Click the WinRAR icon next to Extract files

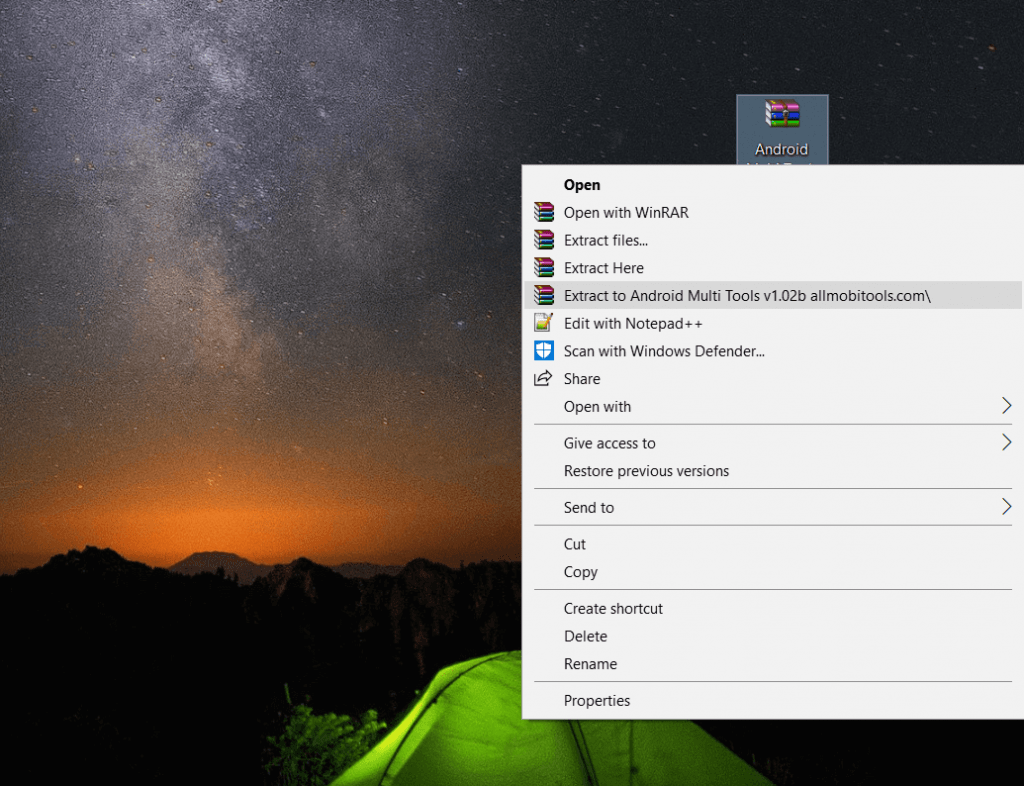click(543, 240)
